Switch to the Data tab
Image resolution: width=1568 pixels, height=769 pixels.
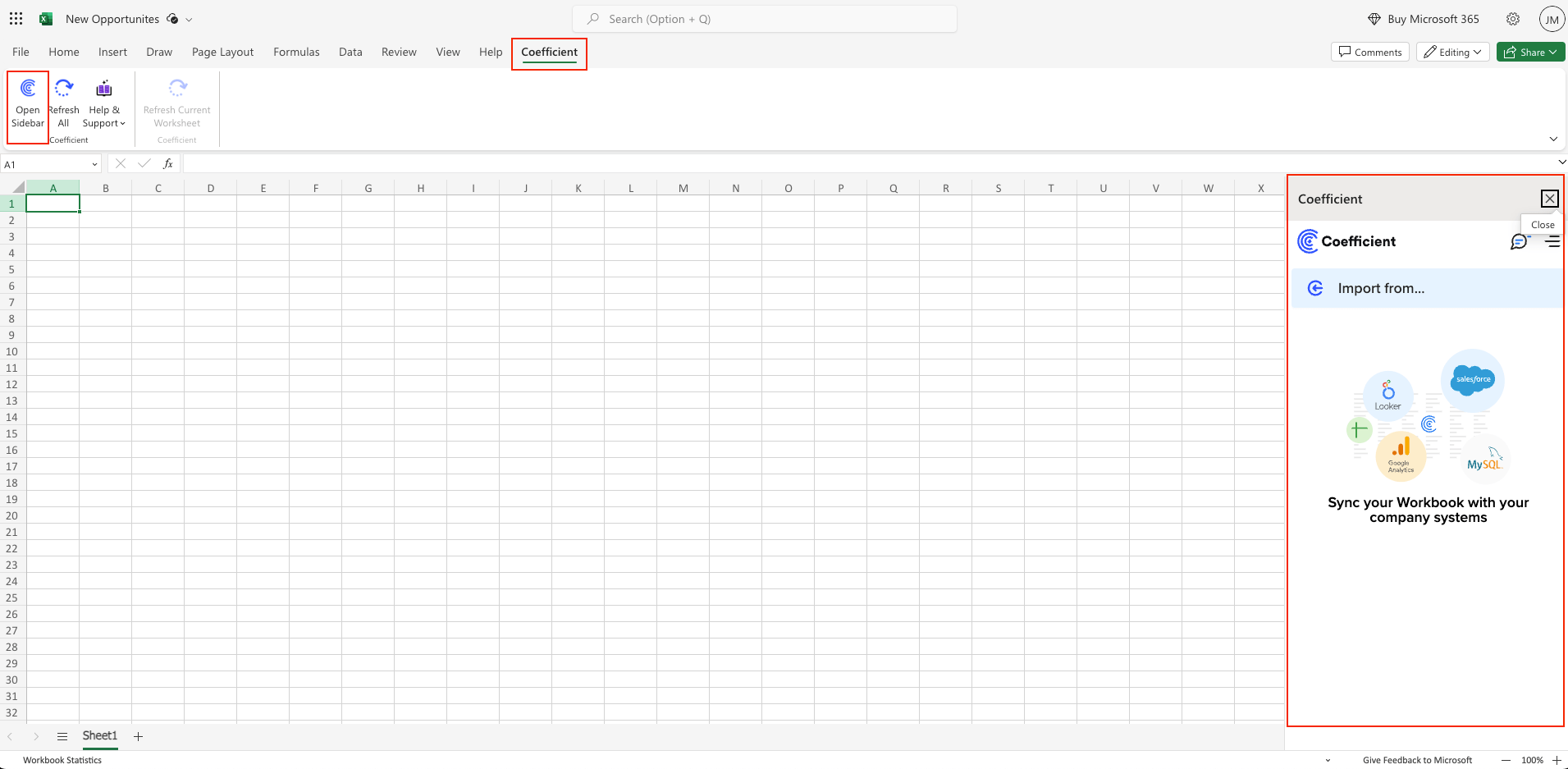click(x=350, y=52)
